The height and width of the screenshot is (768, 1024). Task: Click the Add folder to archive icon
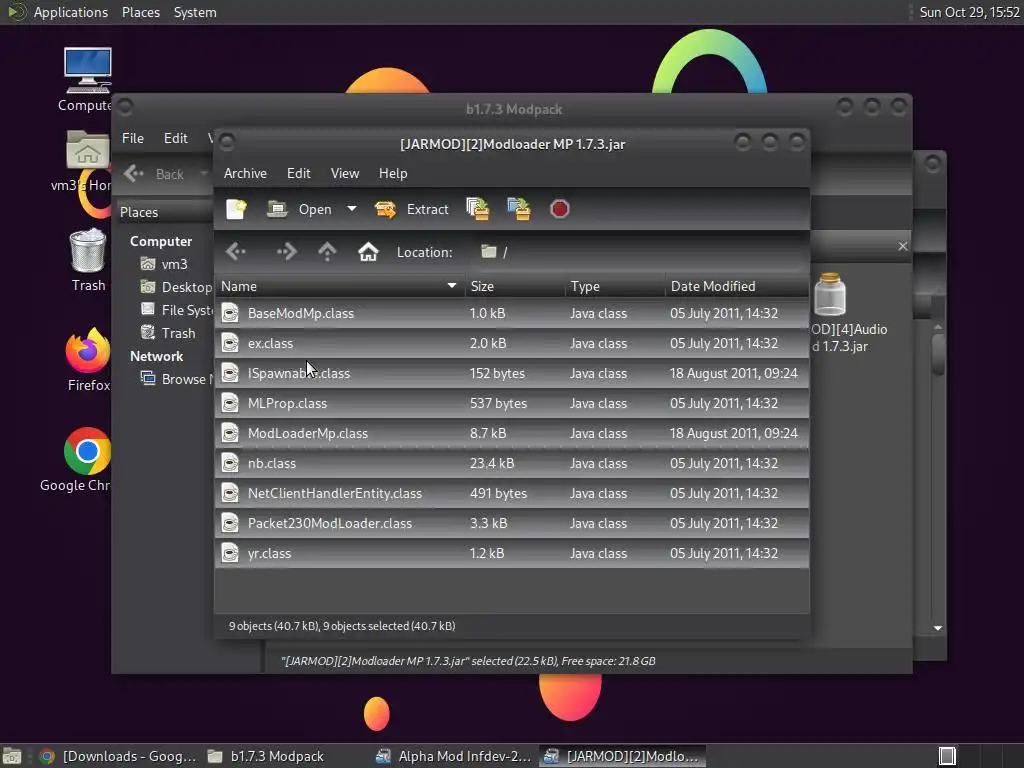519,209
